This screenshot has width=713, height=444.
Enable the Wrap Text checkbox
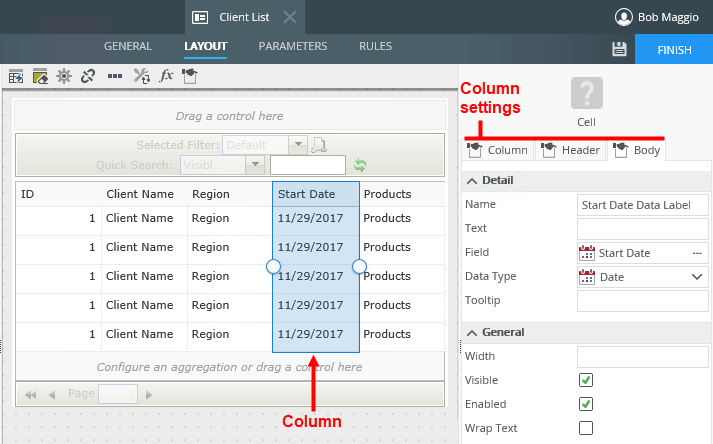[x=586, y=428]
